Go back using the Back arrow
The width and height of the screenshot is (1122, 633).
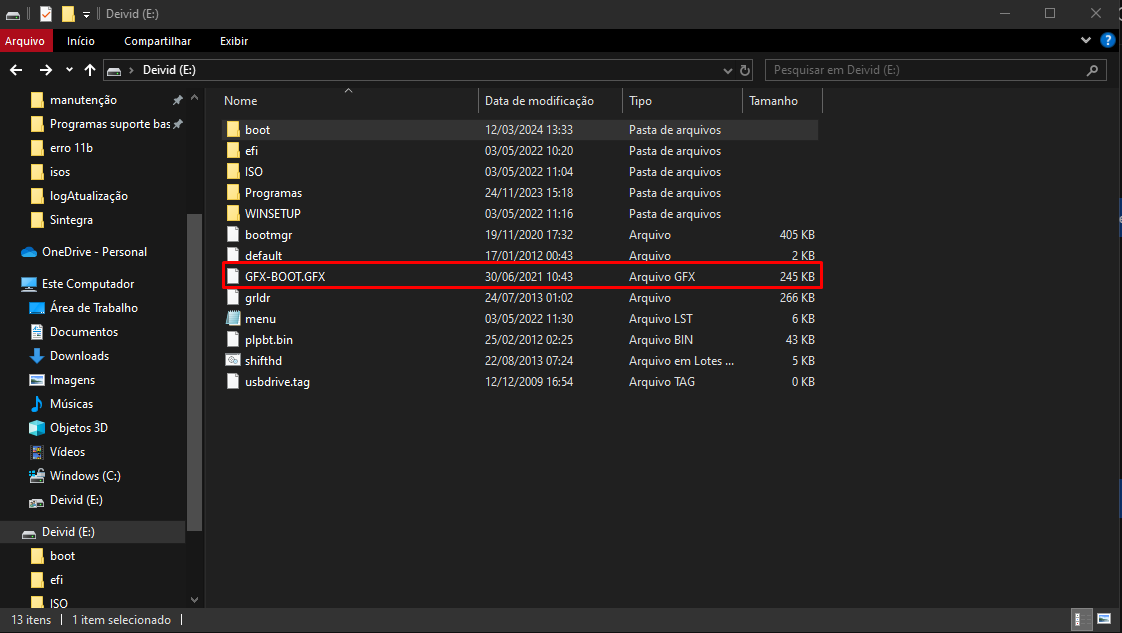coord(16,70)
